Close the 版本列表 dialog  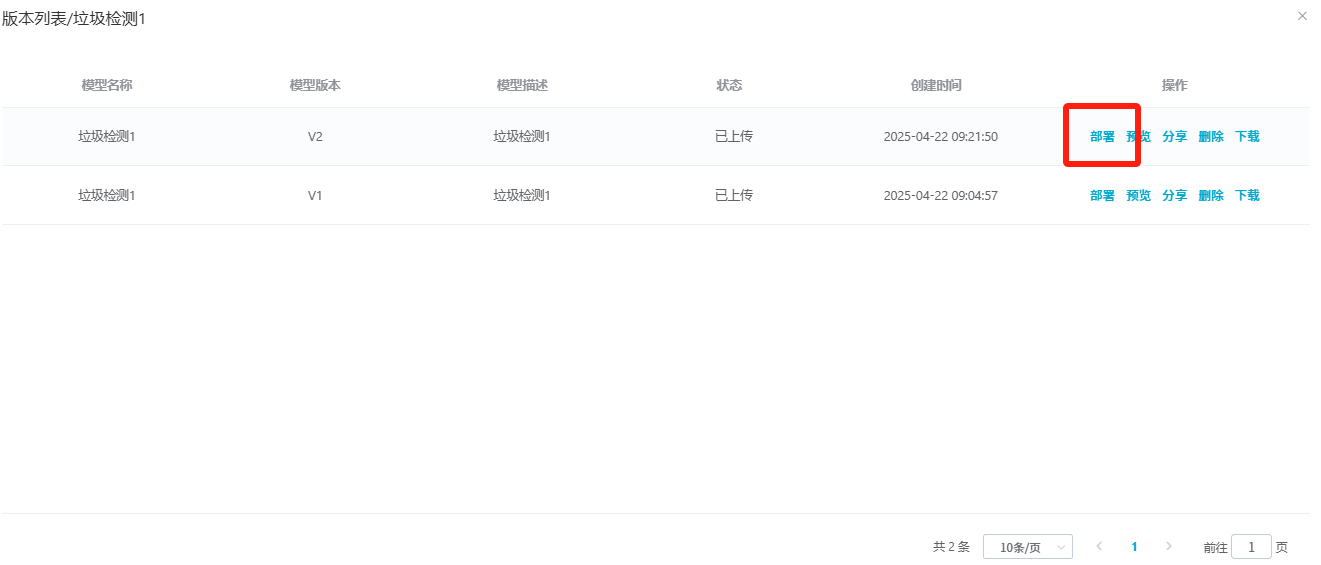tap(1301, 16)
